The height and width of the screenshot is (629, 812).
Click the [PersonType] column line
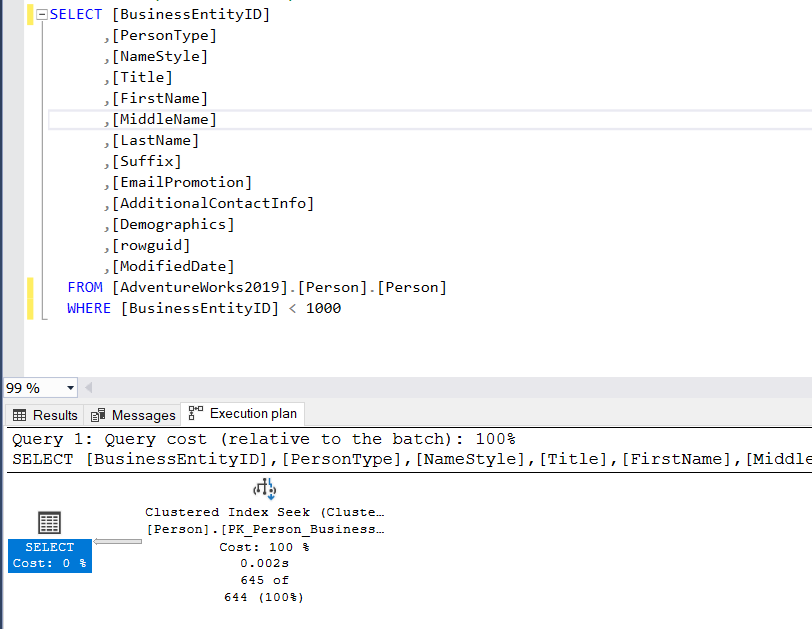pos(160,35)
